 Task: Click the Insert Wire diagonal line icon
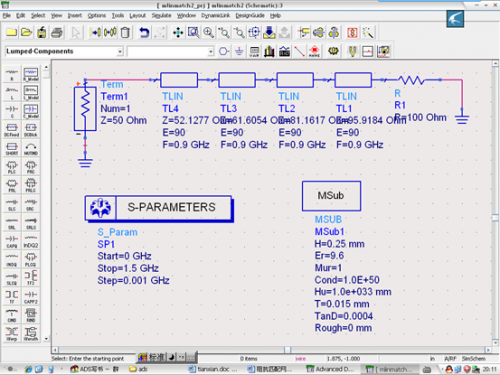click(x=299, y=51)
